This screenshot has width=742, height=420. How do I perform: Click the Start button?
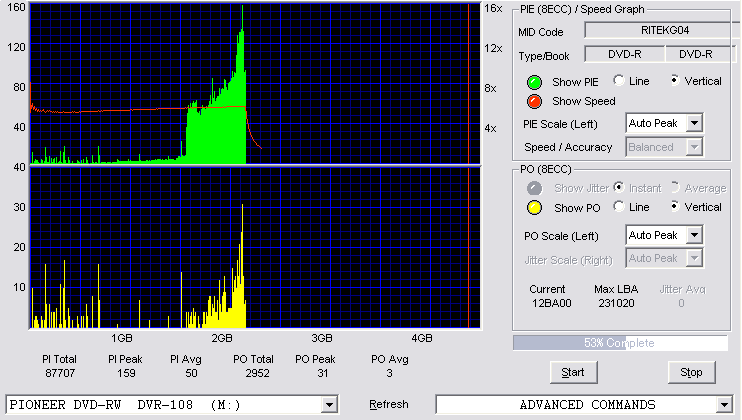[574, 373]
